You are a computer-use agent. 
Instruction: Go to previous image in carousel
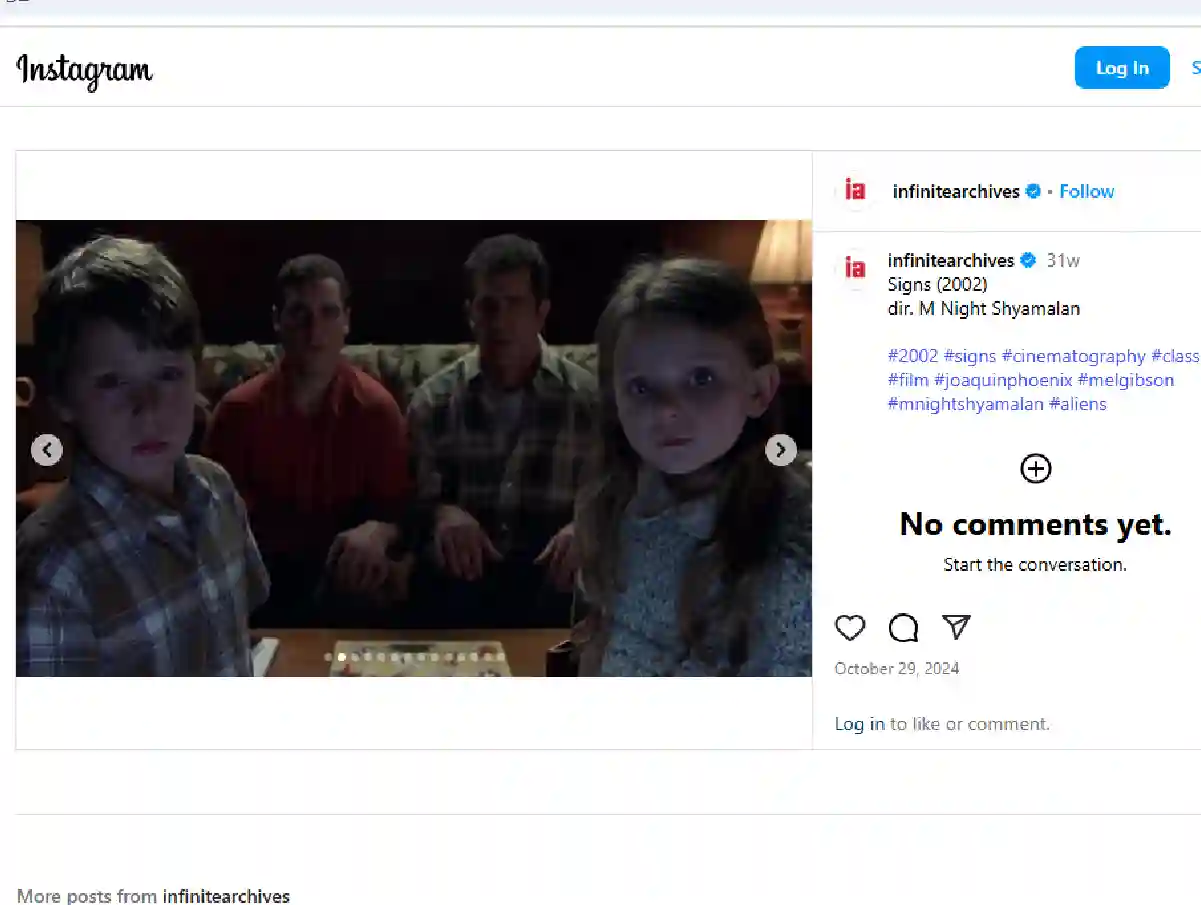click(47, 450)
